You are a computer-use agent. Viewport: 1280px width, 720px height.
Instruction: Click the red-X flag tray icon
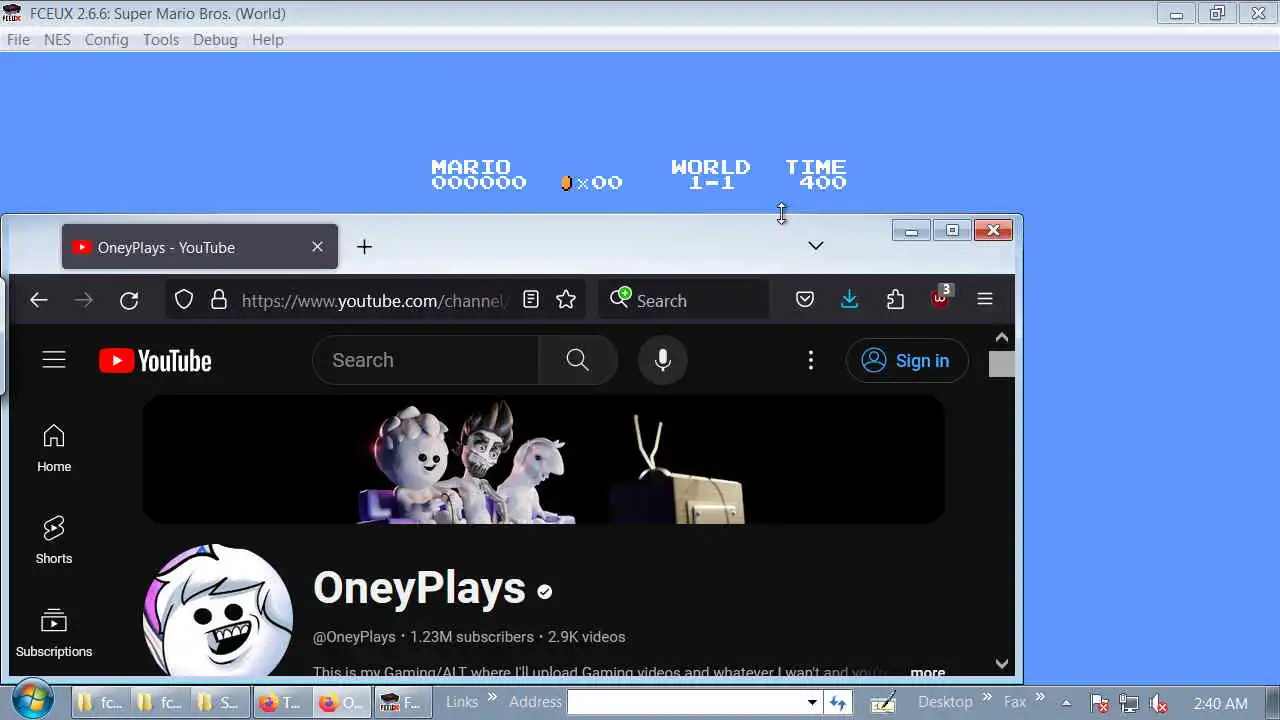(x=1099, y=703)
